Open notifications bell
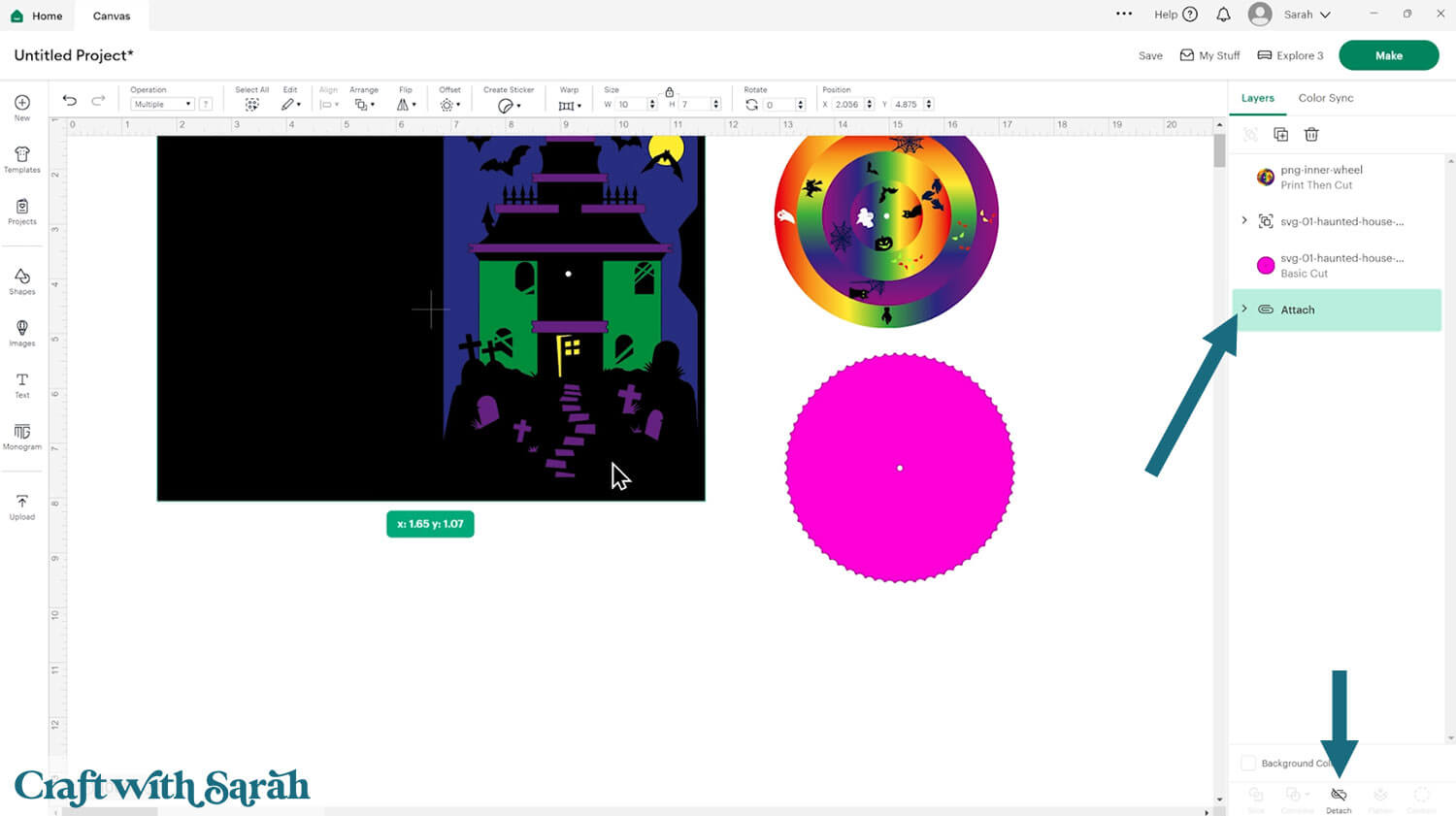This screenshot has width=1456, height=816. click(1223, 15)
